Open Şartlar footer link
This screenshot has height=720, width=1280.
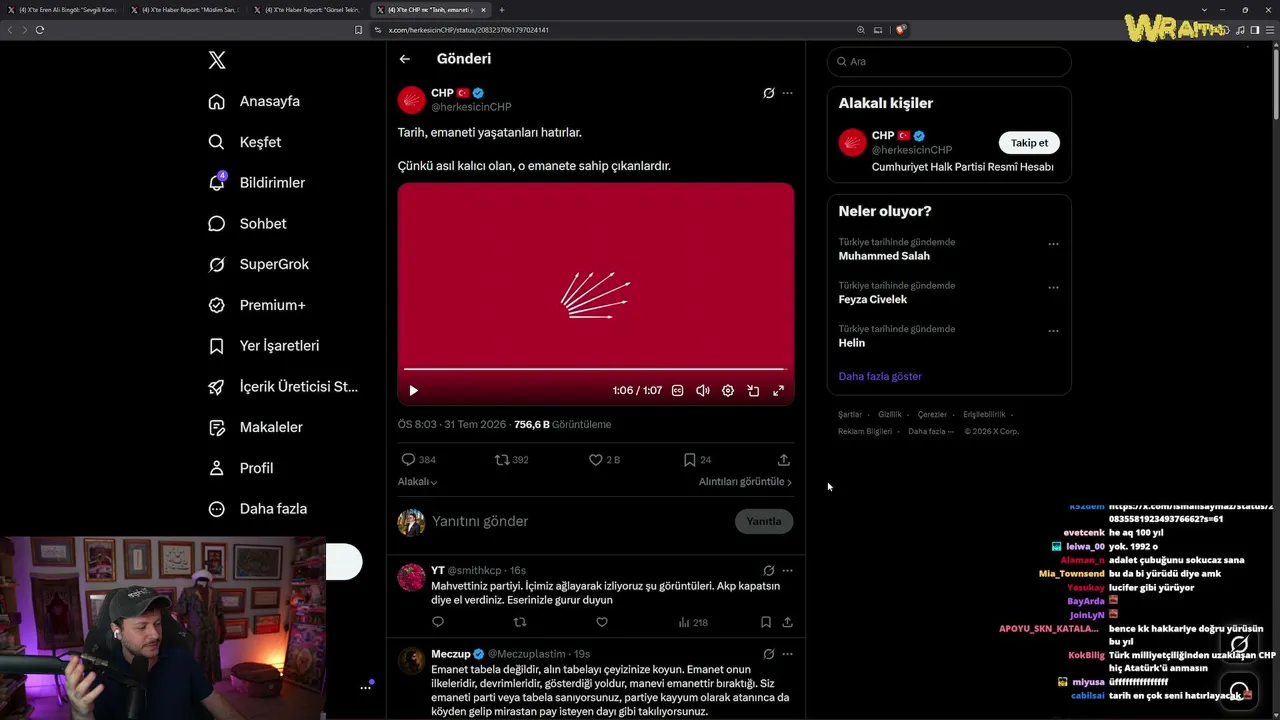[x=850, y=414]
